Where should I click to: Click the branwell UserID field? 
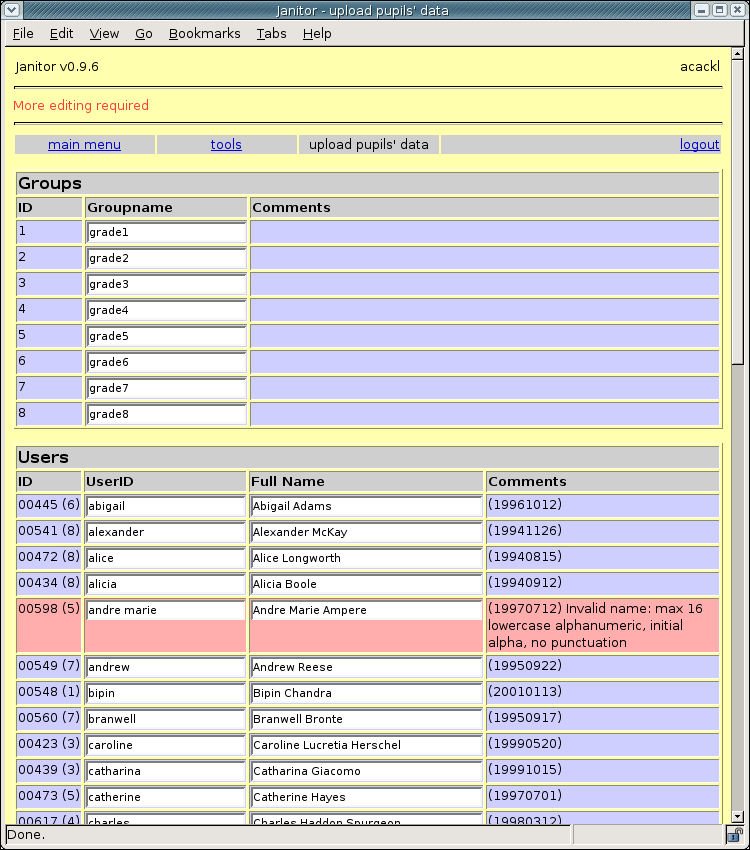(x=166, y=719)
